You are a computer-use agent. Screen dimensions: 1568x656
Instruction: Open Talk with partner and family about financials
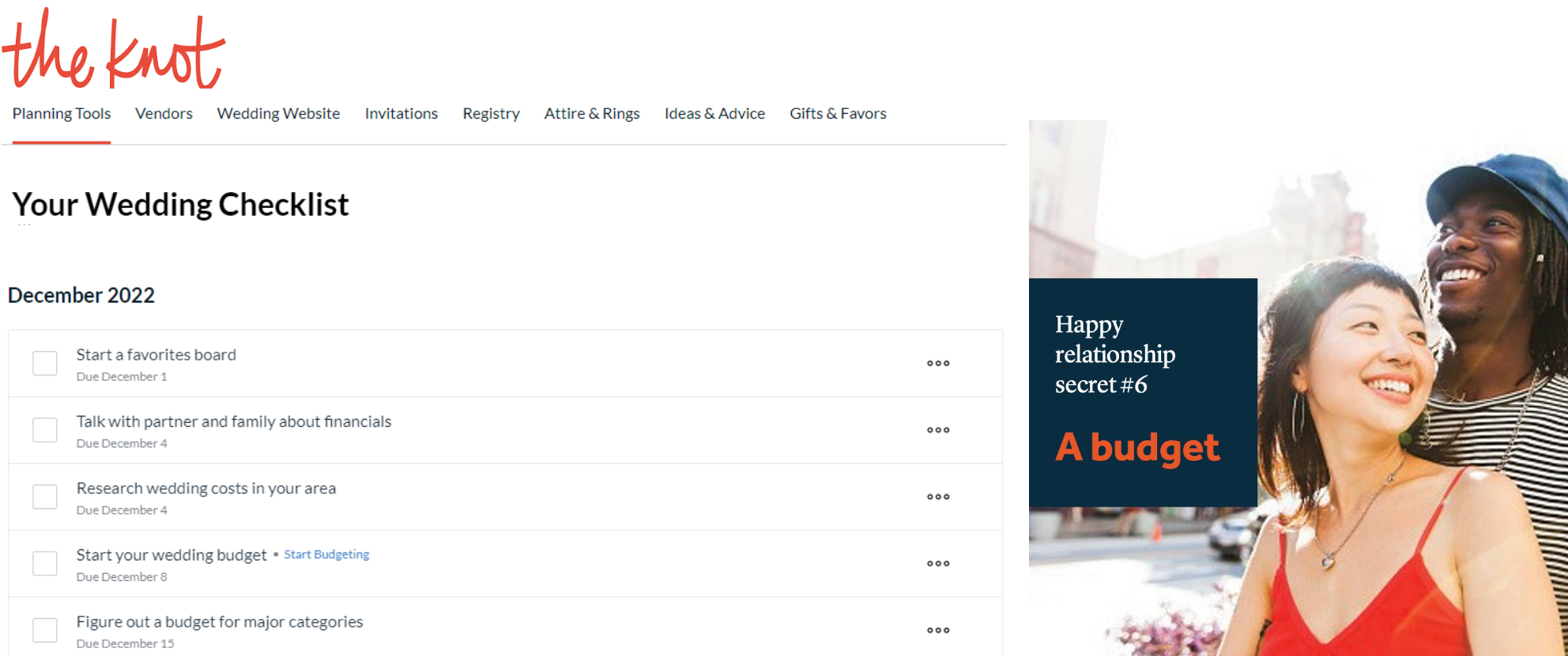click(233, 421)
